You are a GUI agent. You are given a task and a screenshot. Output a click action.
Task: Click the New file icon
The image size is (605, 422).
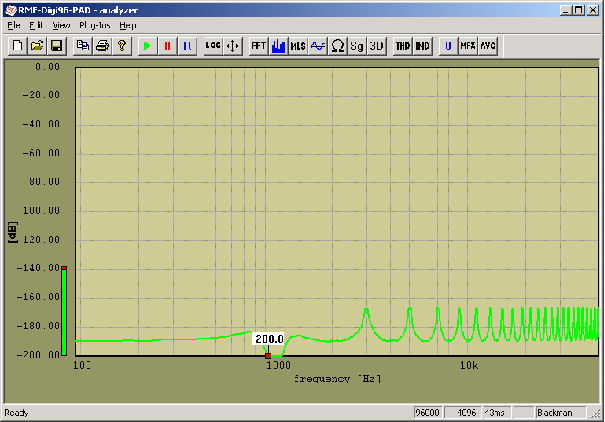[17, 46]
